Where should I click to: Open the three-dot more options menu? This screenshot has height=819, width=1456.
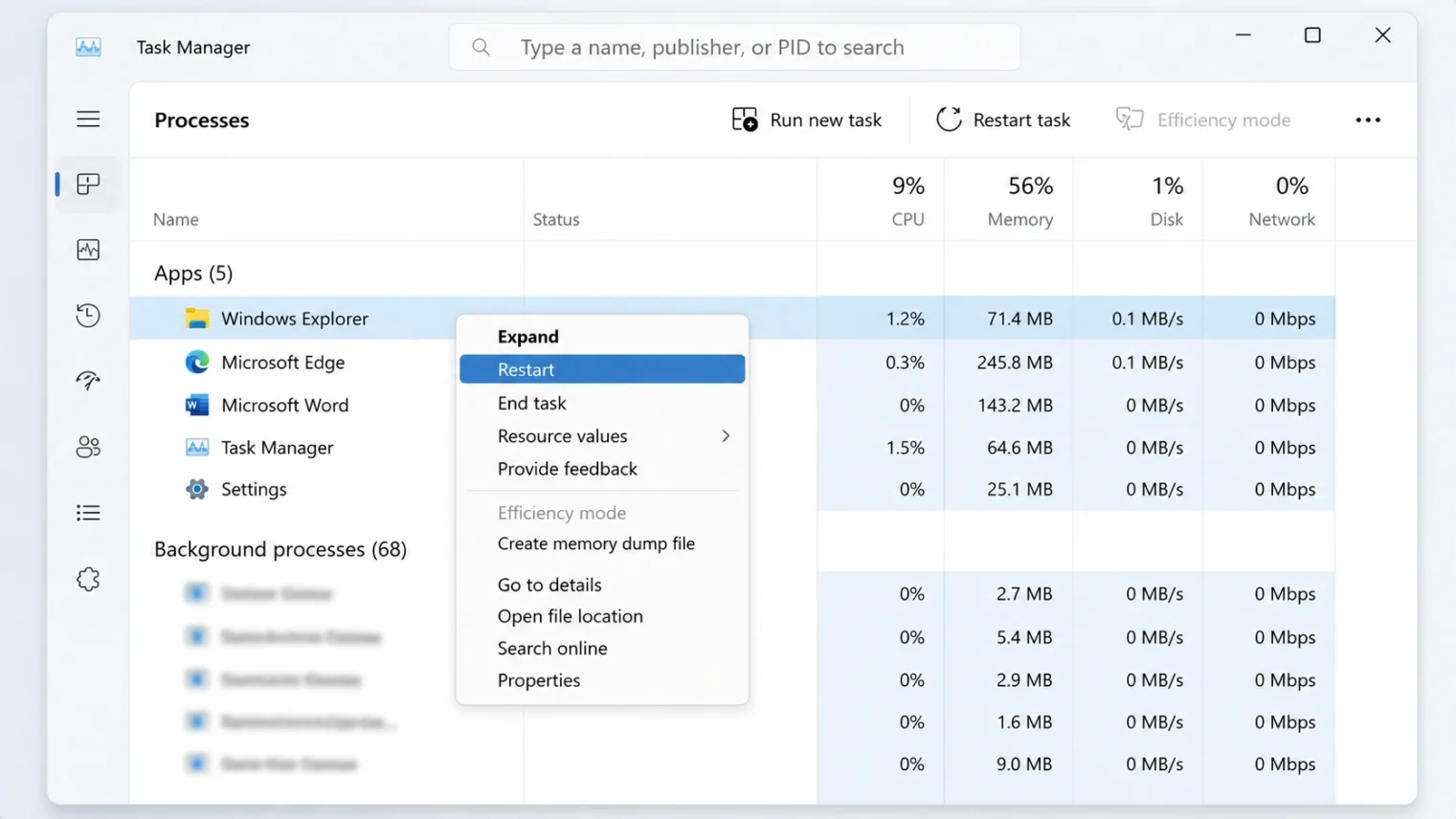pos(1368,120)
